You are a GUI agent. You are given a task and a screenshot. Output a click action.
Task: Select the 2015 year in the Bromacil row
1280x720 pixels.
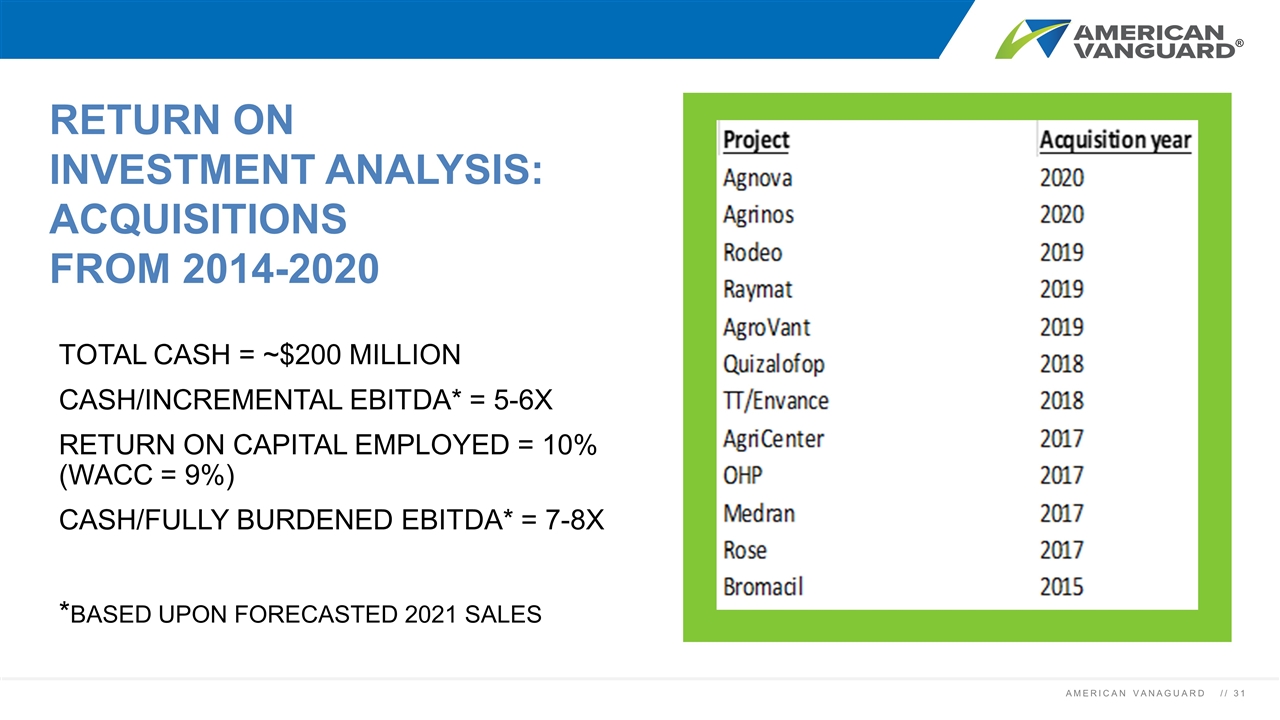(1061, 587)
